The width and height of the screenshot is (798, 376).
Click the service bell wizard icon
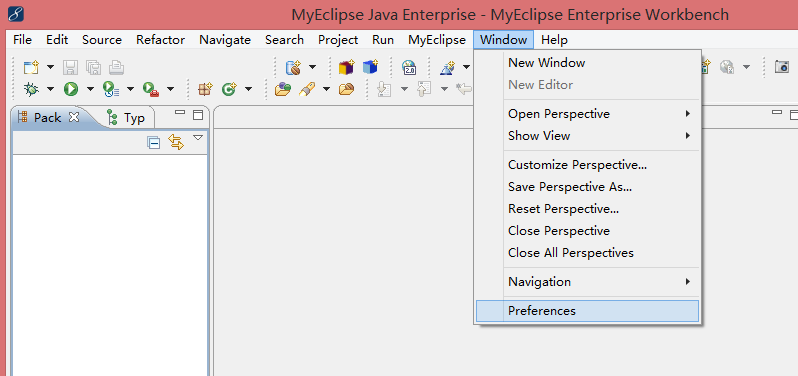(448, 67)
